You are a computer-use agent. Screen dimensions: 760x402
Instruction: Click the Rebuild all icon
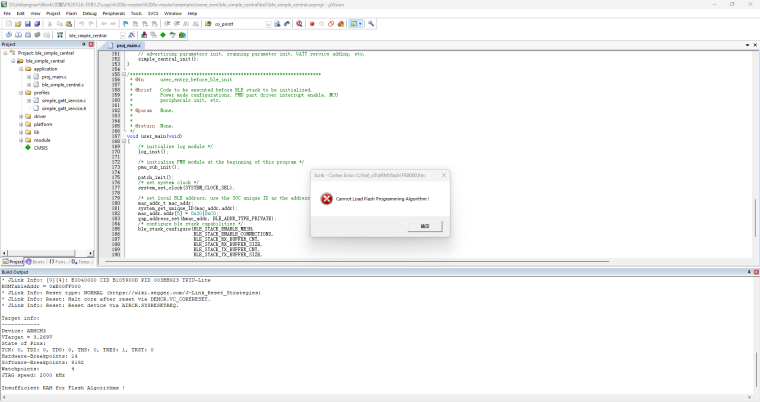coord(28,35)
